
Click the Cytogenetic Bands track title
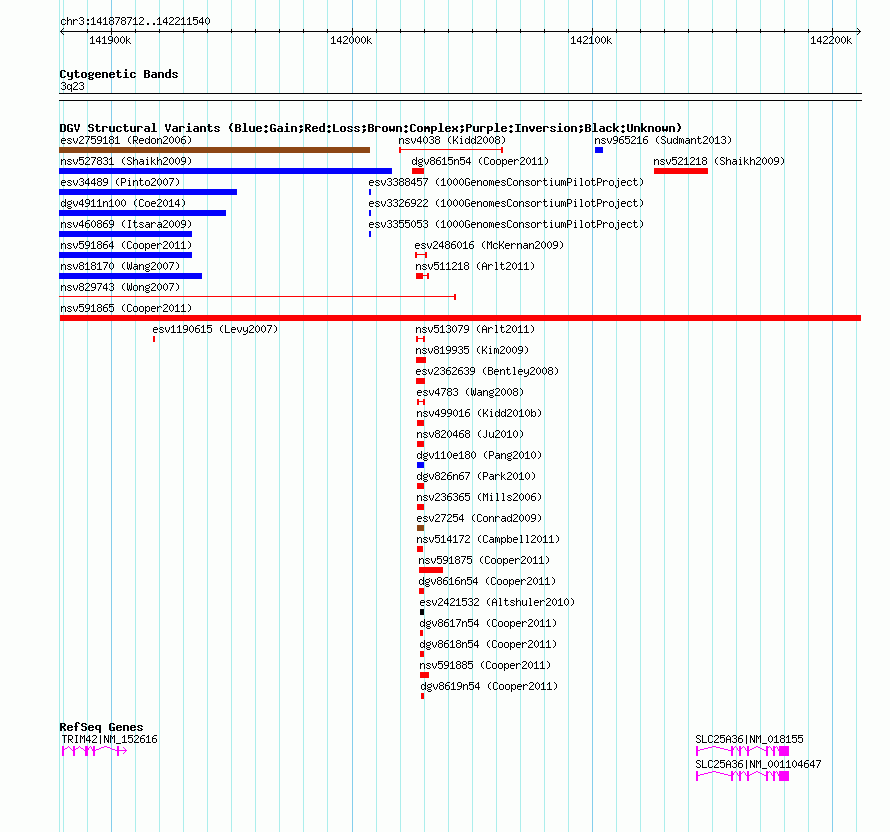(x=119, y=74)
